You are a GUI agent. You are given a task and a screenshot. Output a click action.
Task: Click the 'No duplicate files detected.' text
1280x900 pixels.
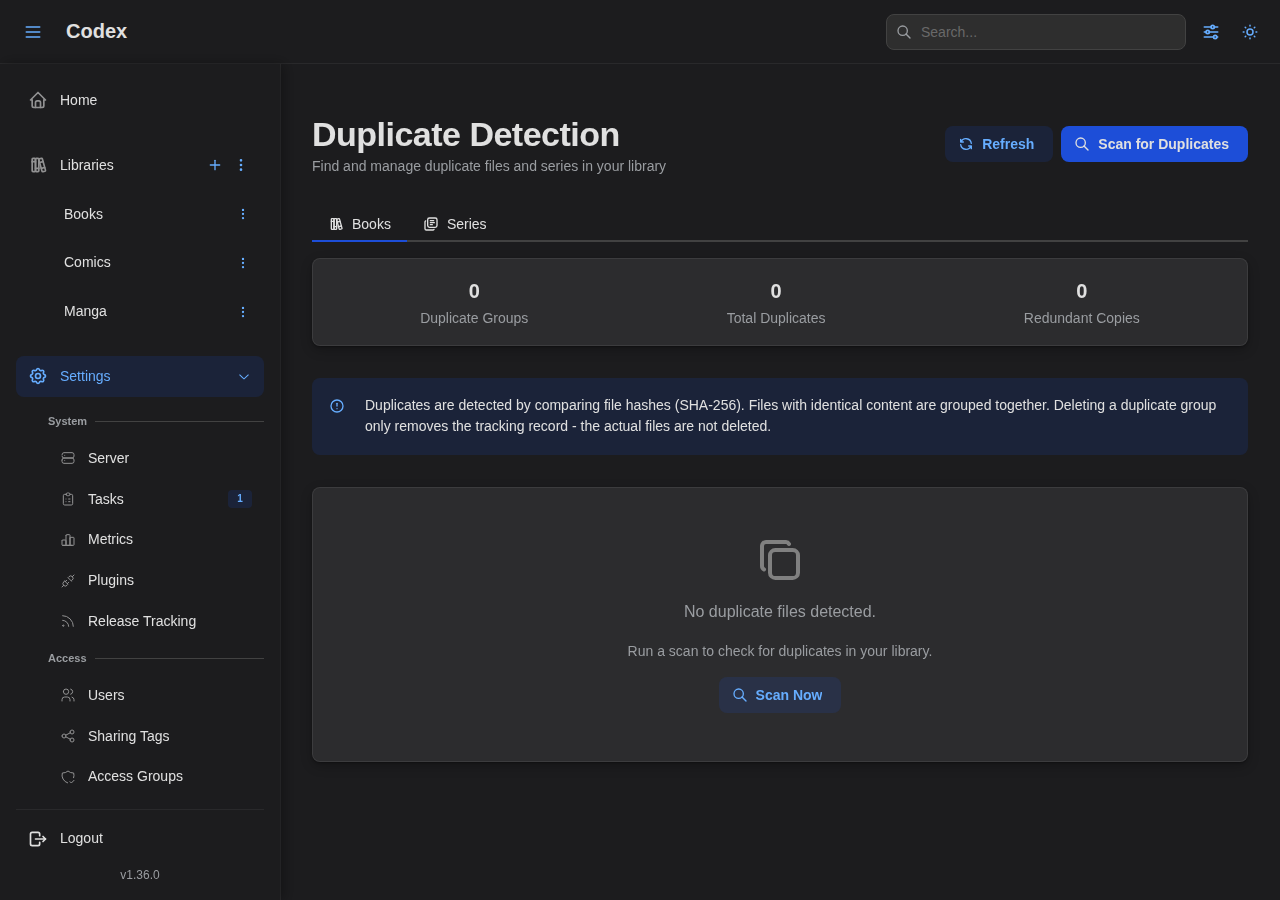pos(780,612)
